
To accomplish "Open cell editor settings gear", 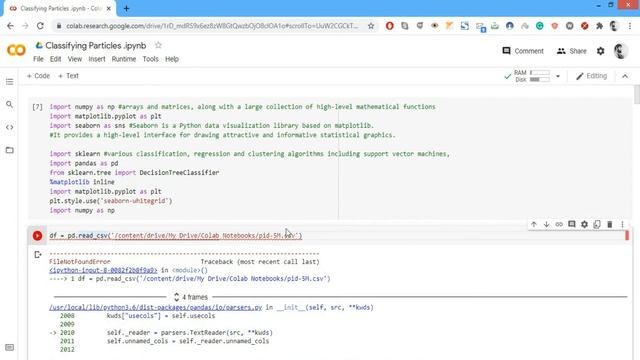I will tap(584, 224).
